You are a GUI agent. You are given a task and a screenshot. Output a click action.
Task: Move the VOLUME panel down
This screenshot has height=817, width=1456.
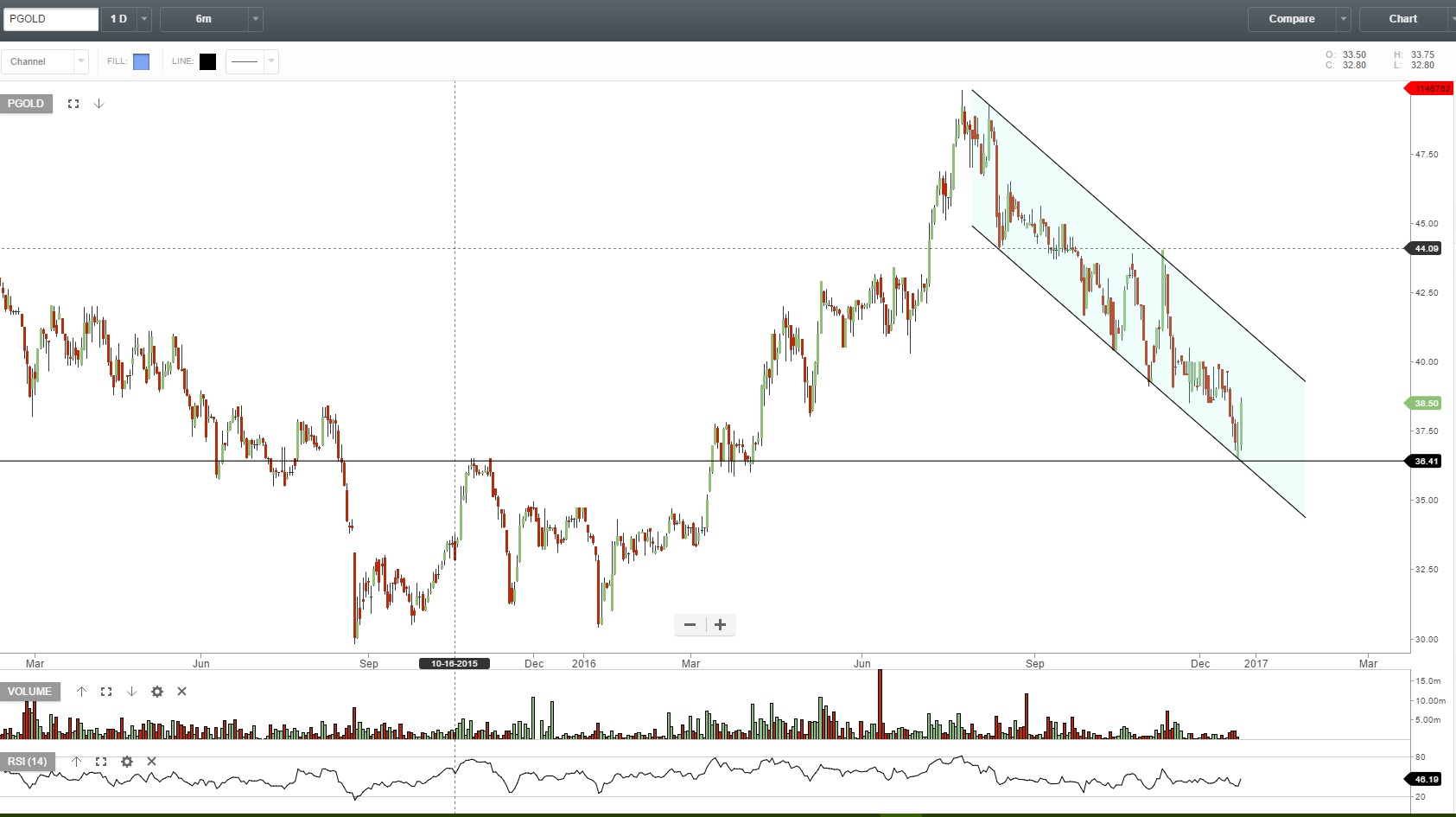tap(131, 692)
